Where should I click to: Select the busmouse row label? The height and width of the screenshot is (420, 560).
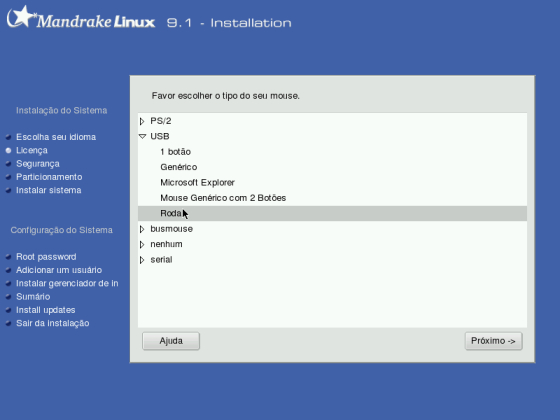coord(171,229)
